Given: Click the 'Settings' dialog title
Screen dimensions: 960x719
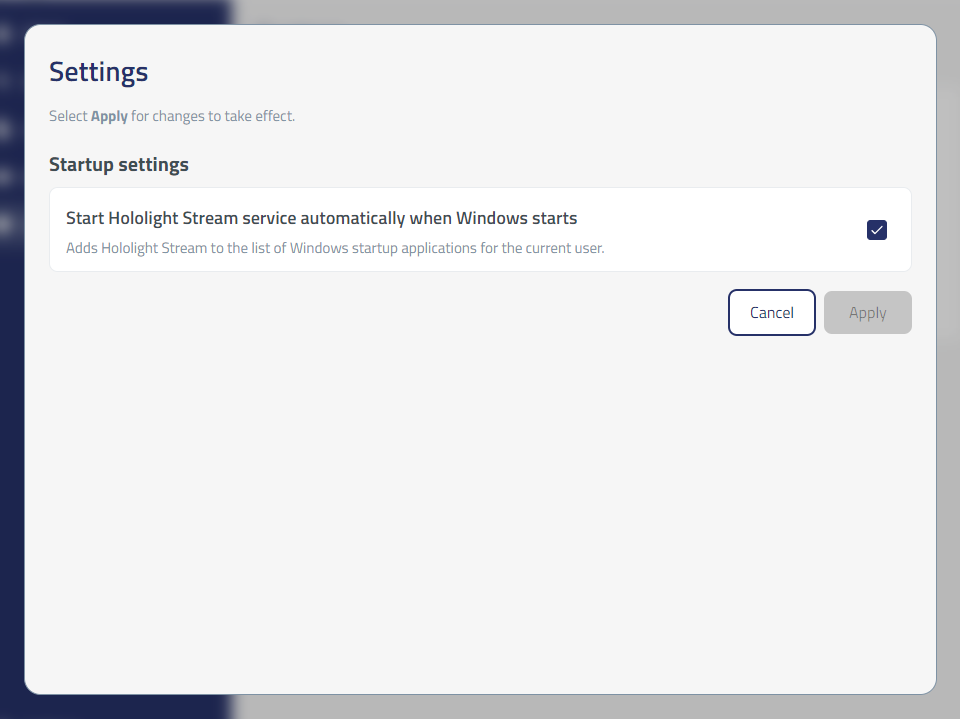Looking at the screenshot, I should tap(99, 72).
